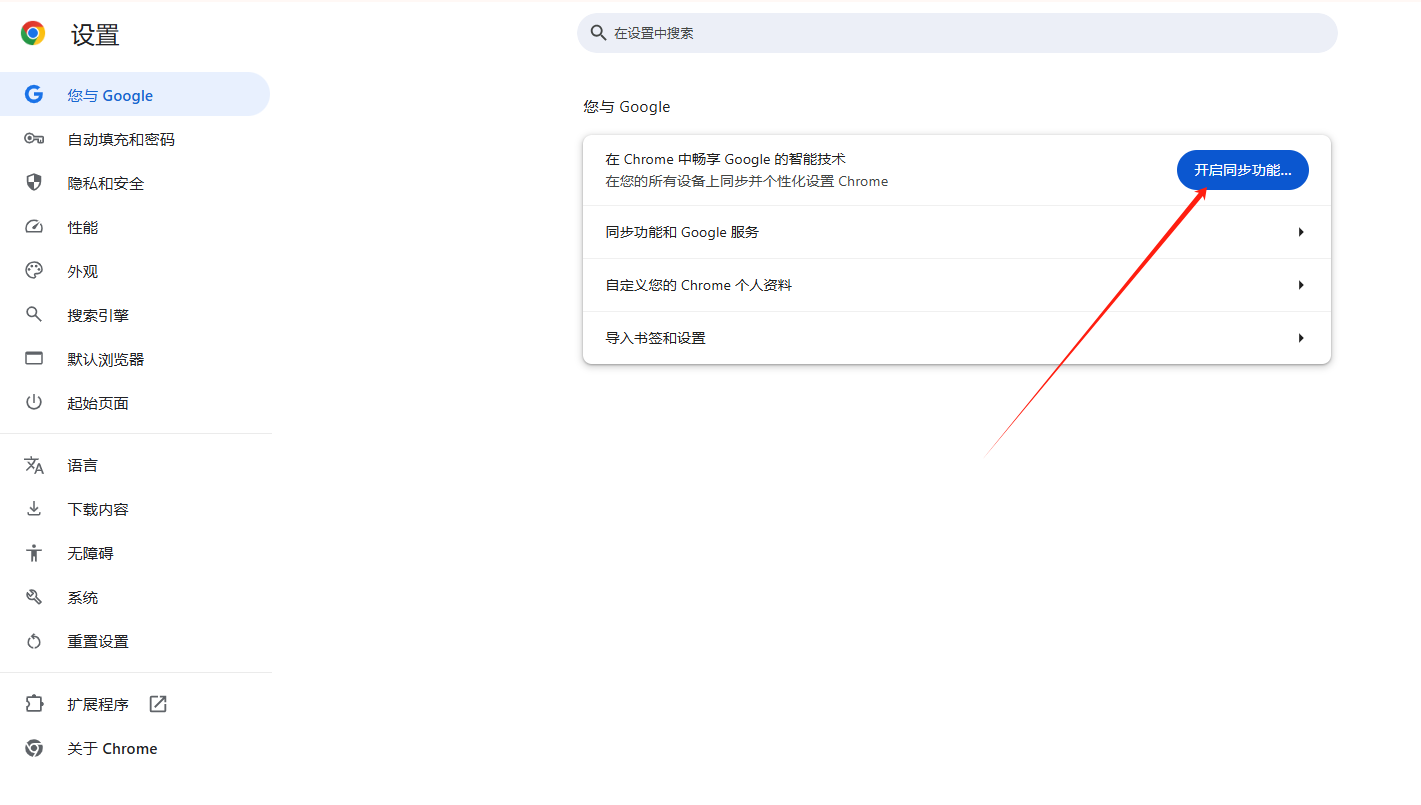Open 关于 Chrome page
Viewport: 1421px width, 805px height.
click(x=135, y=748)
